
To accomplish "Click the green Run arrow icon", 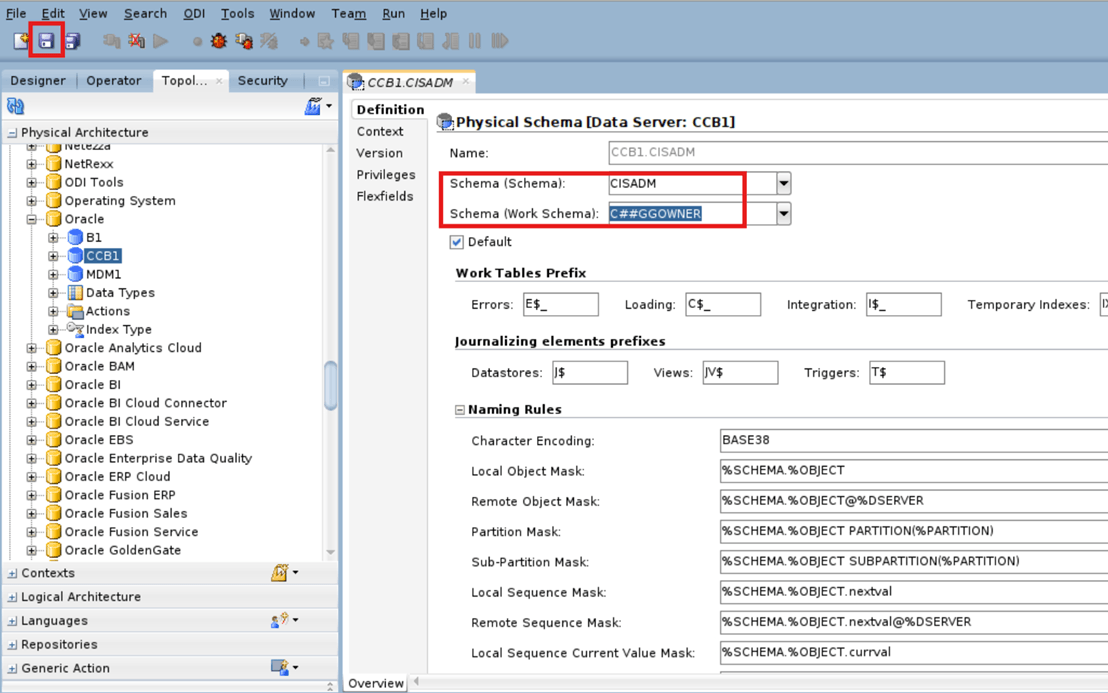I will 161,41.
